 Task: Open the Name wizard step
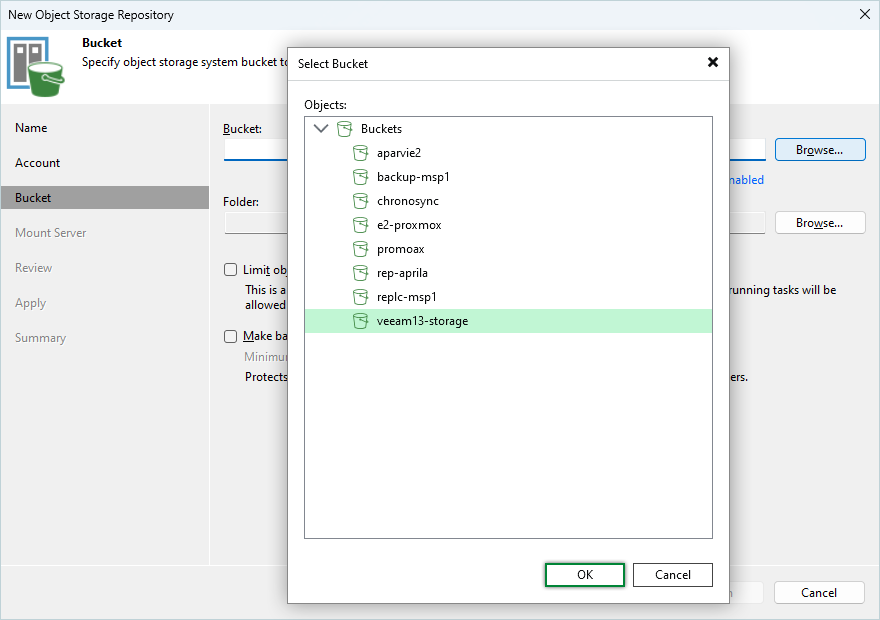[31, 128]
